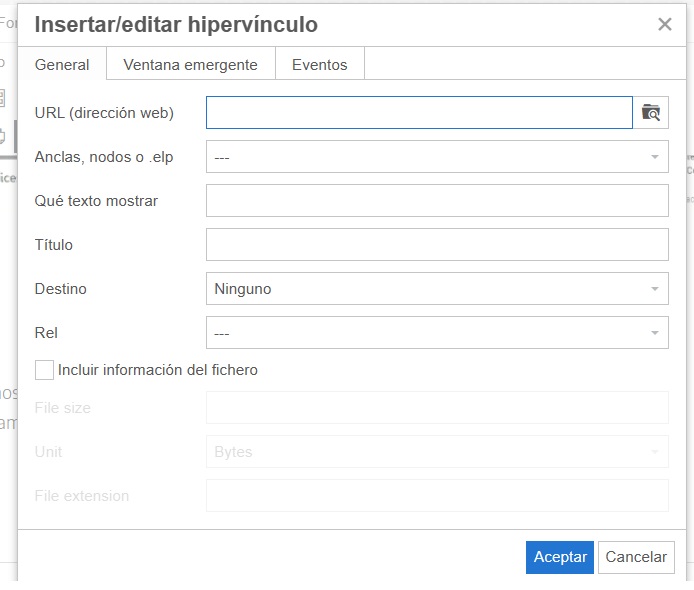Close the Insertar/editar hipervínculo dialog
The image size is (694, 590).
pos(665,25)
